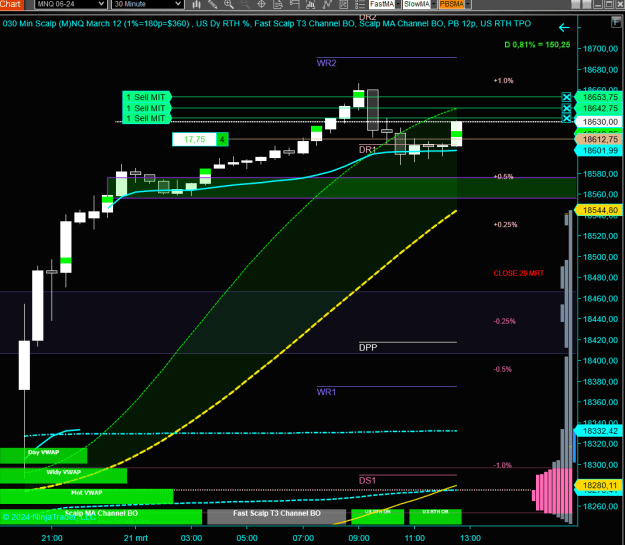Toggle the Wkly VWAP button
The image size is (625, 545).
tap(63, 475)
